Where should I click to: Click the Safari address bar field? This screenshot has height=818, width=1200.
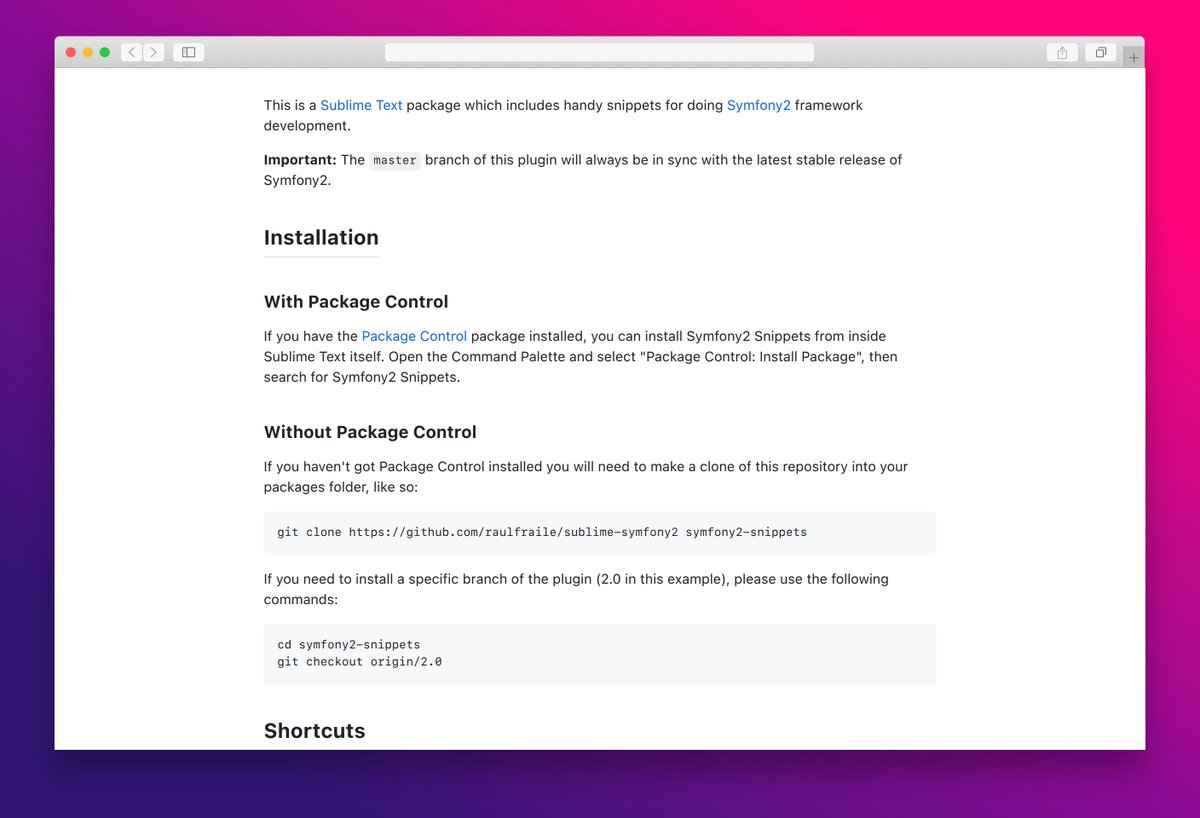pyautogui.click(x=599, y=52)
